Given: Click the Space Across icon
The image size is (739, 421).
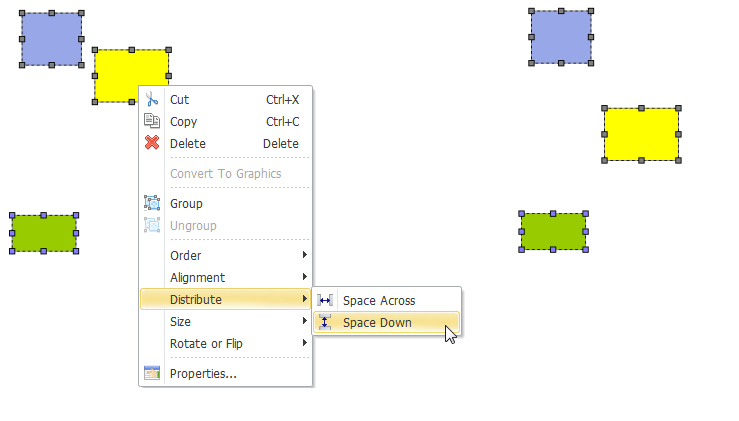Looking at the screenshot, I should click(x=325, y=300).
